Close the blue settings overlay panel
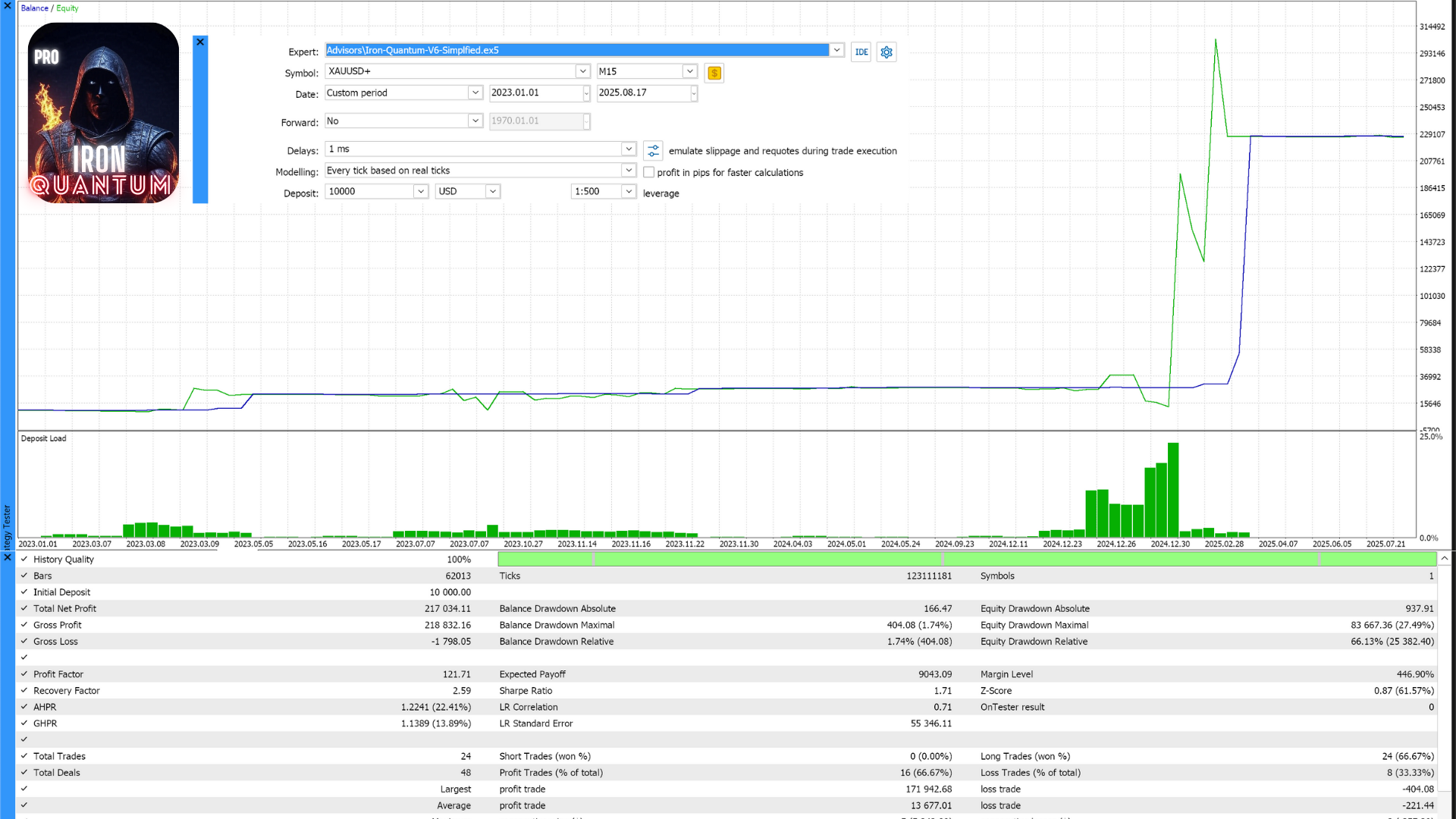Screen dimensions: 1456x819 tap(200, 42)
